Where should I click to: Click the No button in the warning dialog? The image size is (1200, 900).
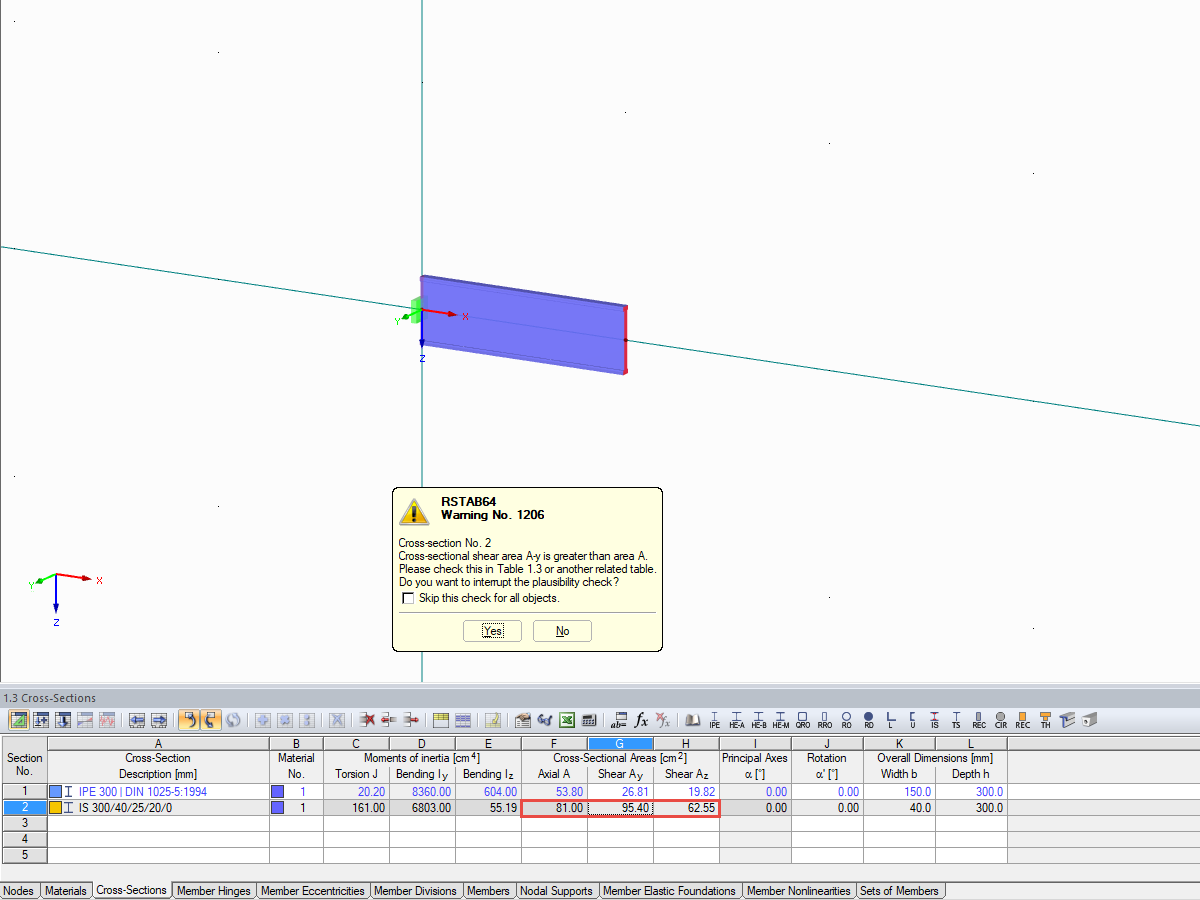click(x=562, y=630)
